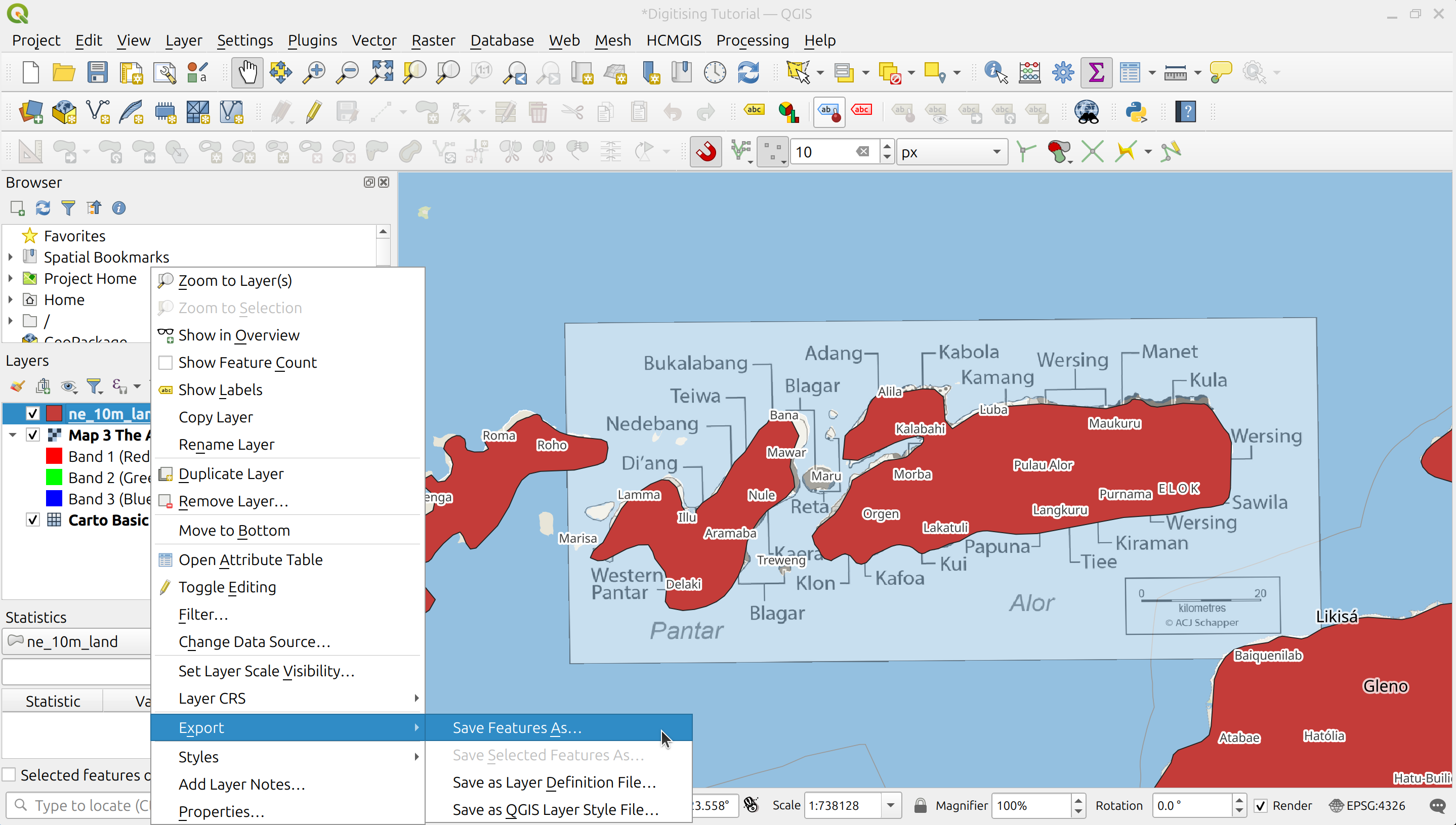Refresh the Browser panel
This screenshot has height=825, width=1456.
(43, 208)
